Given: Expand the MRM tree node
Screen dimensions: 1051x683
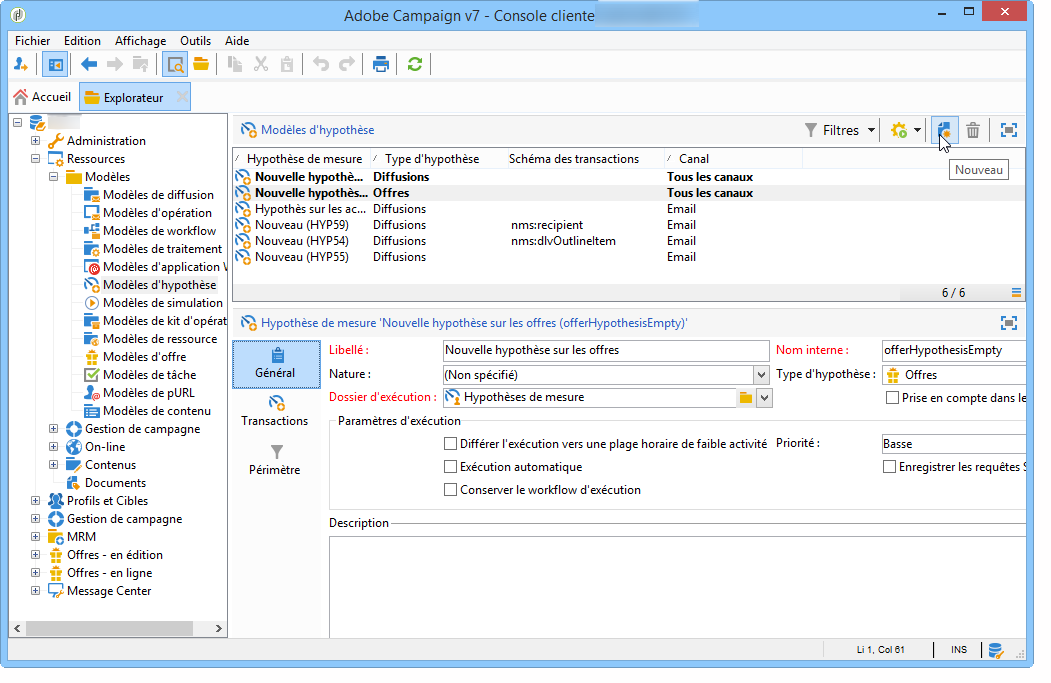Looking at the screenshot, I should coord(35,537).
